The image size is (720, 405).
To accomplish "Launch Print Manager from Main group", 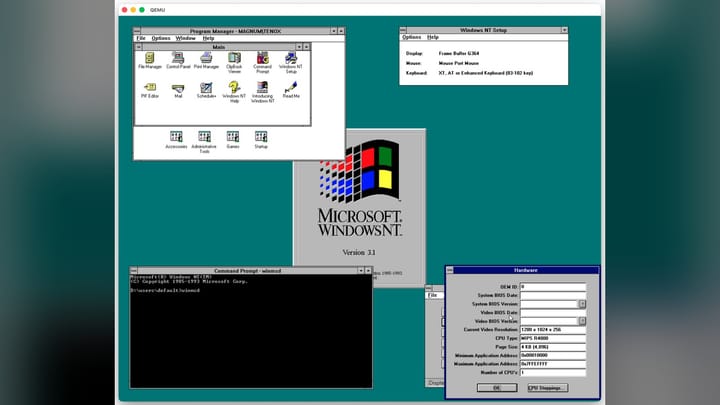I will [206, 60].
